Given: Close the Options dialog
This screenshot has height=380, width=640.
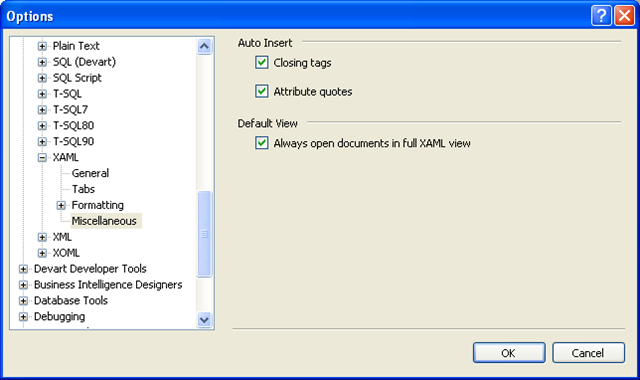Looking at the screenshot, I should click(624, 16).
